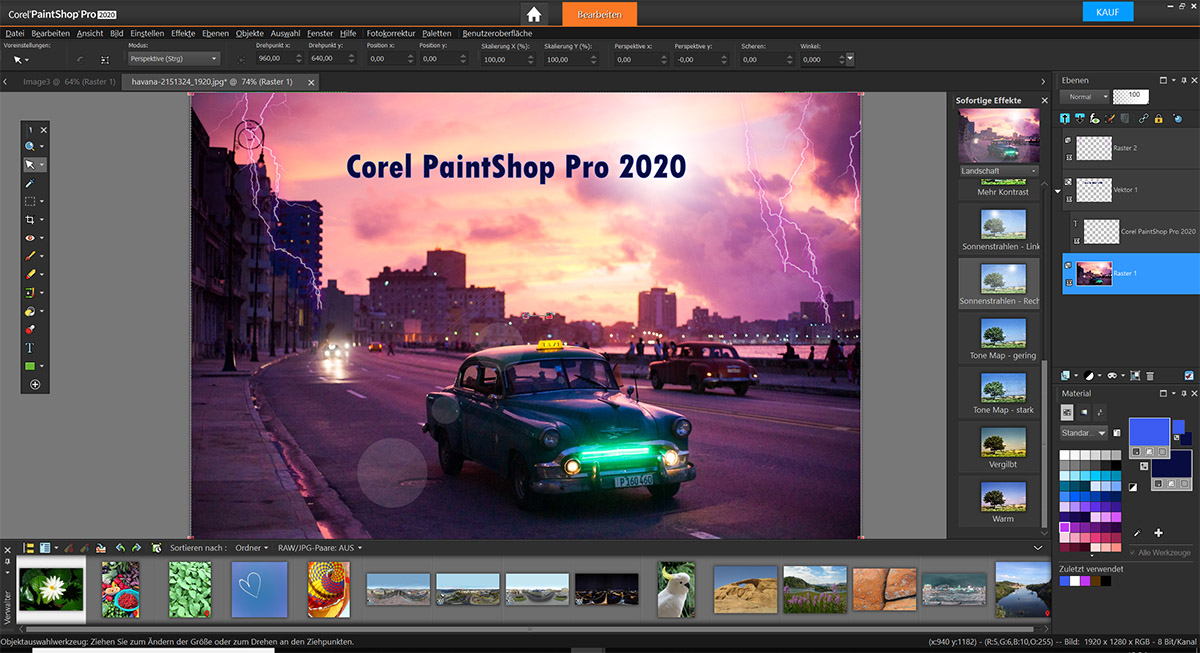1200x653 pixels.
Task: Select the Eraser tool in toolbox
Action: click(x=30, y=274)
